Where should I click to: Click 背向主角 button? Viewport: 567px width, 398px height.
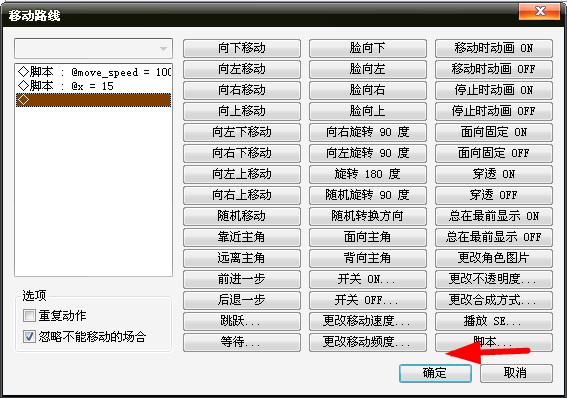(368, 258)
